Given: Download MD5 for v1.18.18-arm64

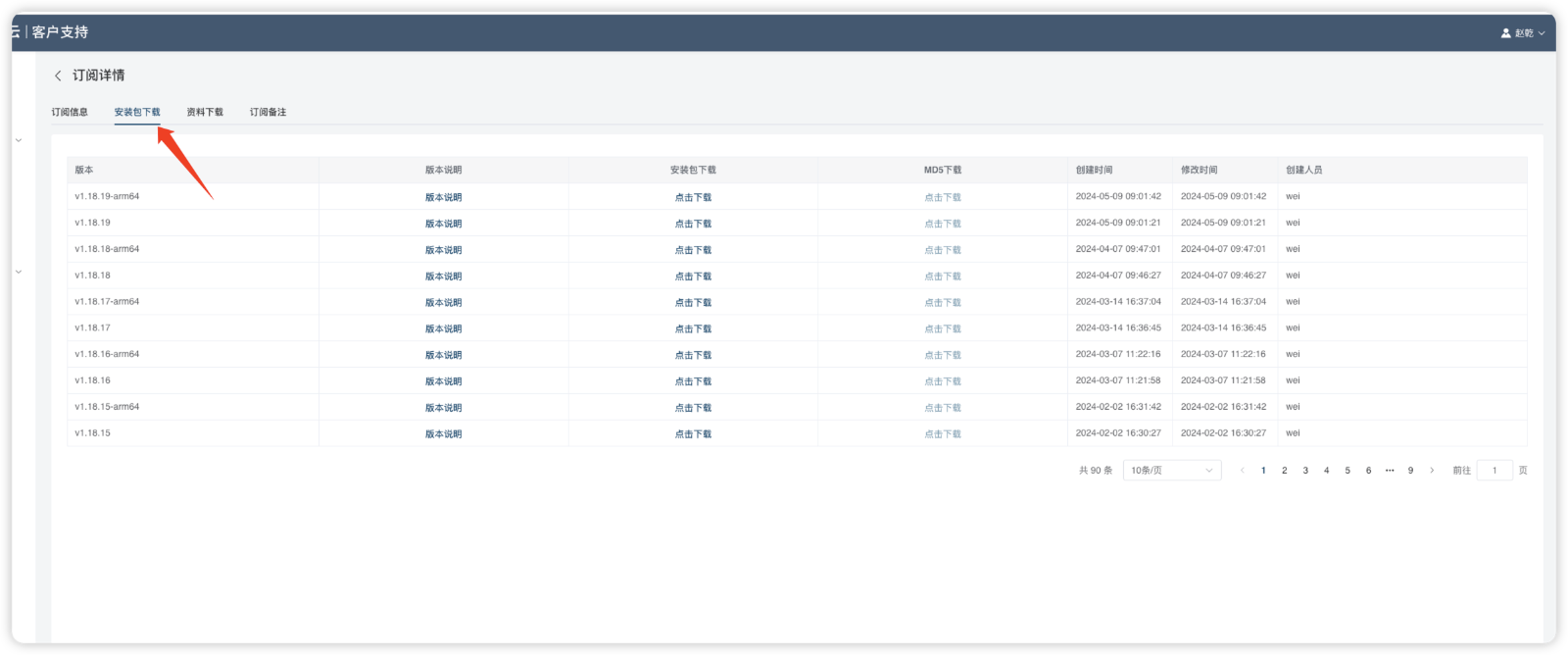Looking at the screenshot, I should [x=943, y=250].
